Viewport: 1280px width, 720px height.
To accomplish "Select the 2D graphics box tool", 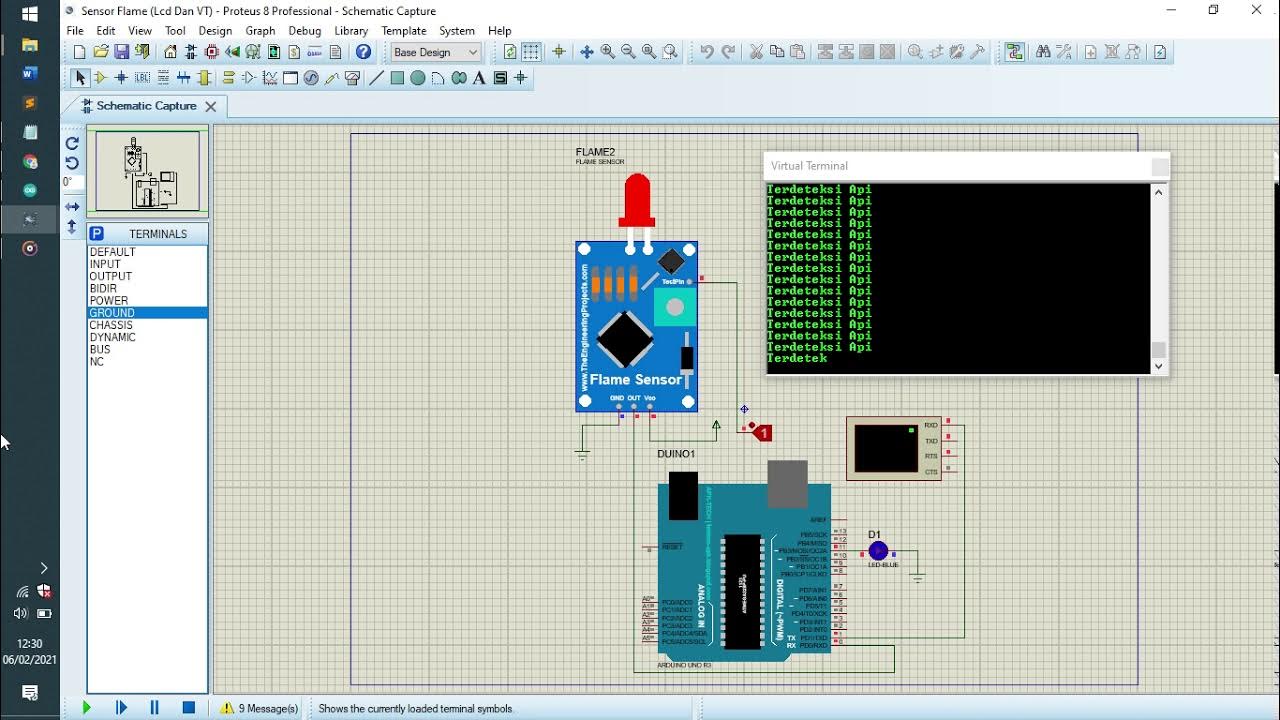I will (397, 78).
